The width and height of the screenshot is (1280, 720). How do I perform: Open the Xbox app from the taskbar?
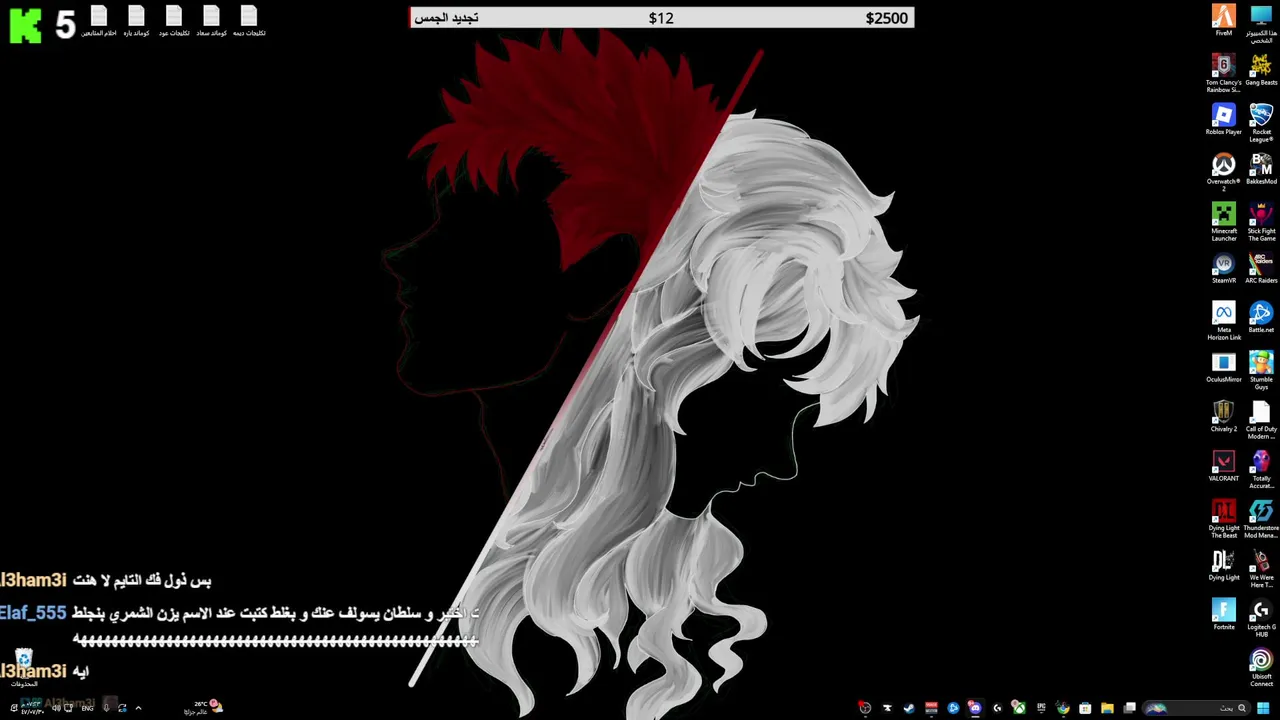point(1020,708)
